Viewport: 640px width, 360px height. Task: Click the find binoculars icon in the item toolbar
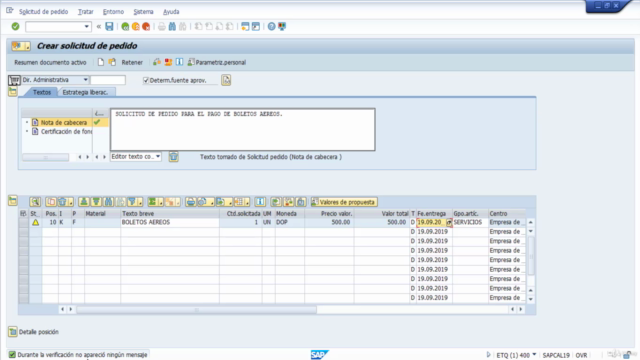click(x=108, y=202)
